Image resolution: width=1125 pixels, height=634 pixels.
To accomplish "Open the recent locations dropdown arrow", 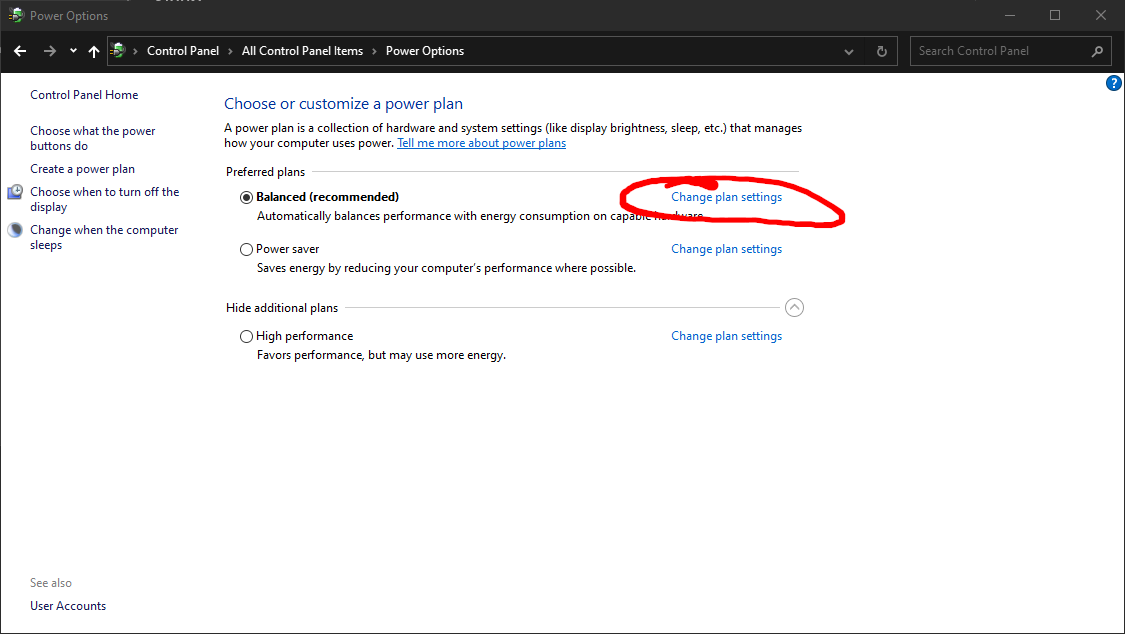I will point(73,51).
